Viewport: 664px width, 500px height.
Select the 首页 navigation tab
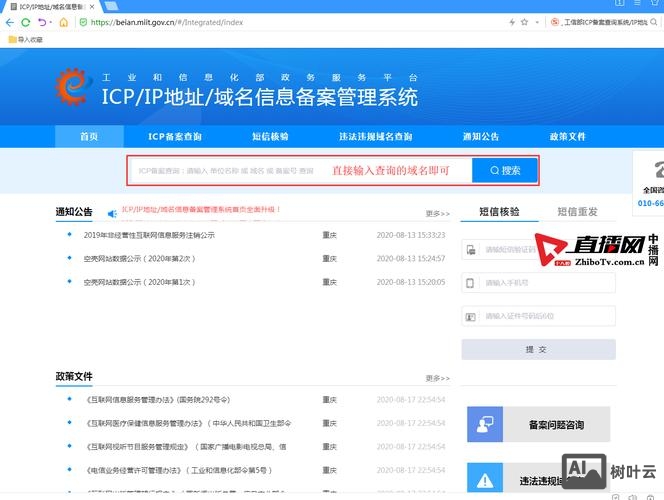pos(89,136)
